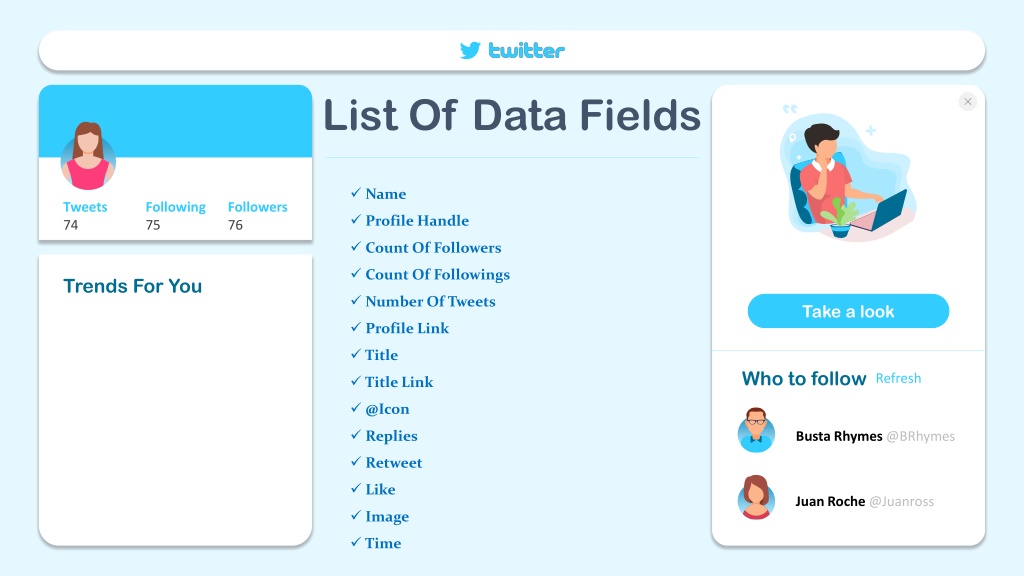Open the Followers count tab
This screenshot has height=576, width=1024.
click(257, 216)
